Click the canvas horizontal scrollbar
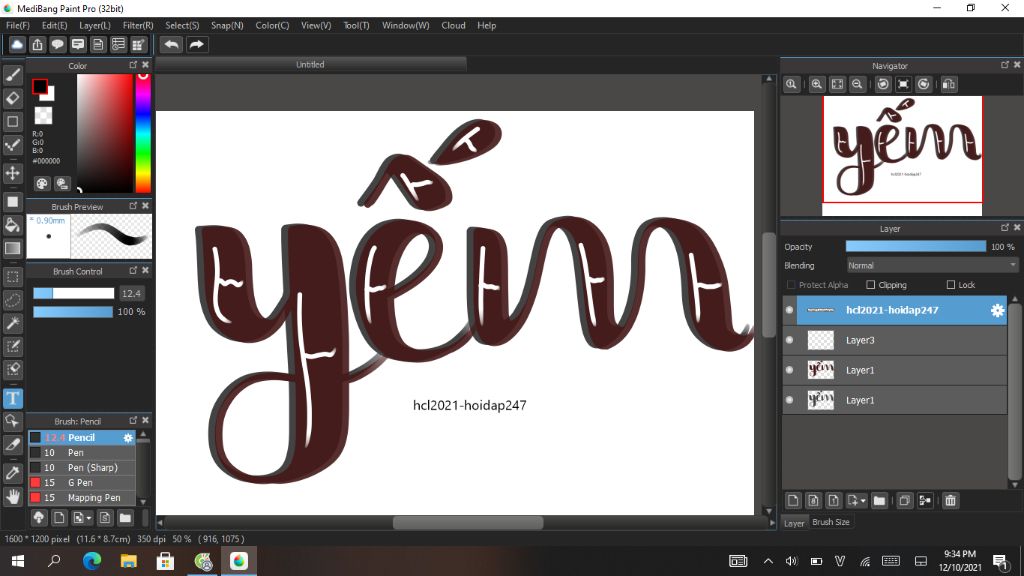Image resolution: width=1024 pixels, height=576 pixels. (x=468, y=522)
